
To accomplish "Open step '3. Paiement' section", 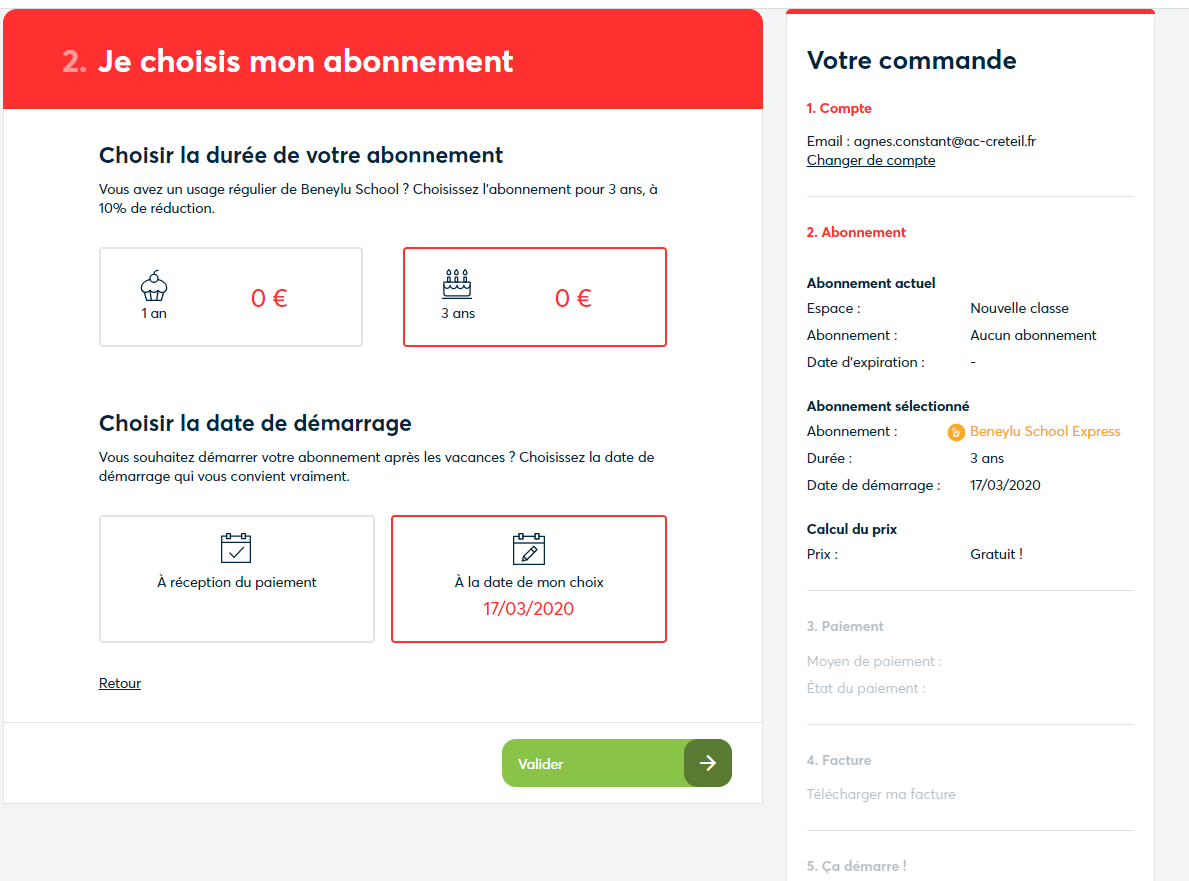I will click(x=845, y=626).
